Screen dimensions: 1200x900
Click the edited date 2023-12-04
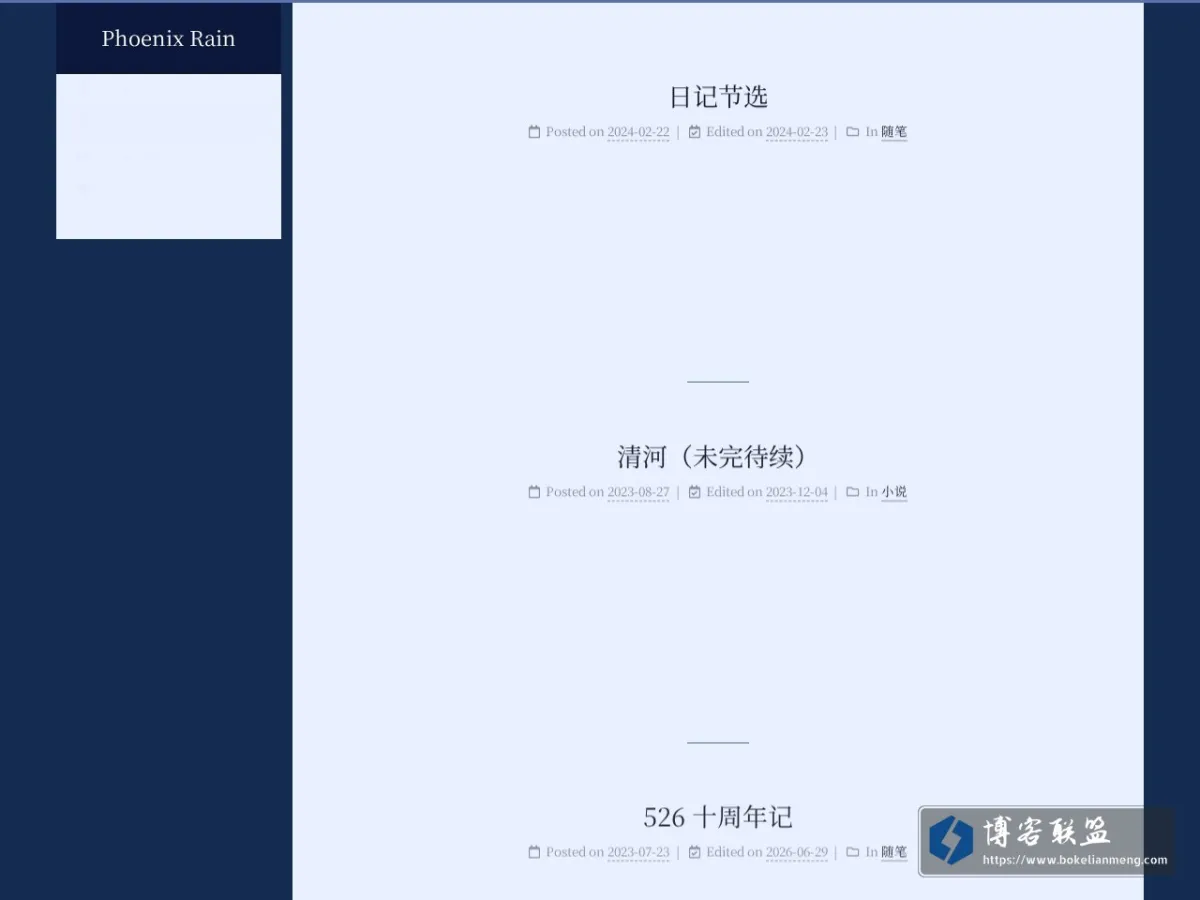[797, 492]
